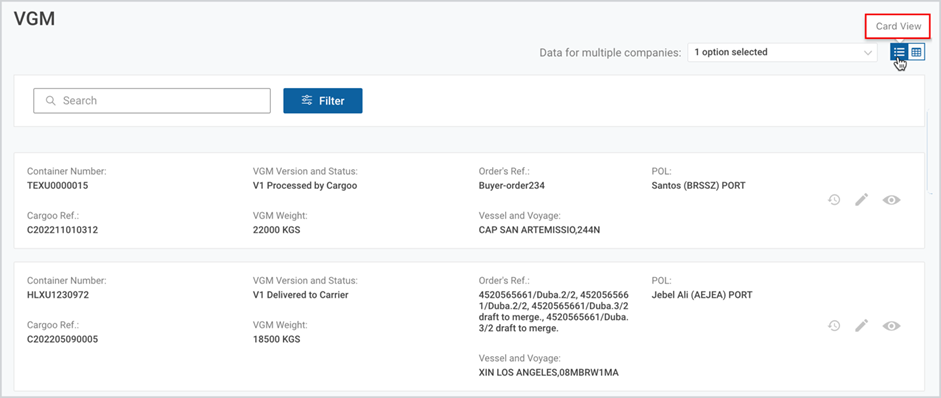Open history icon for container TEXU0000015

[834, 200]
